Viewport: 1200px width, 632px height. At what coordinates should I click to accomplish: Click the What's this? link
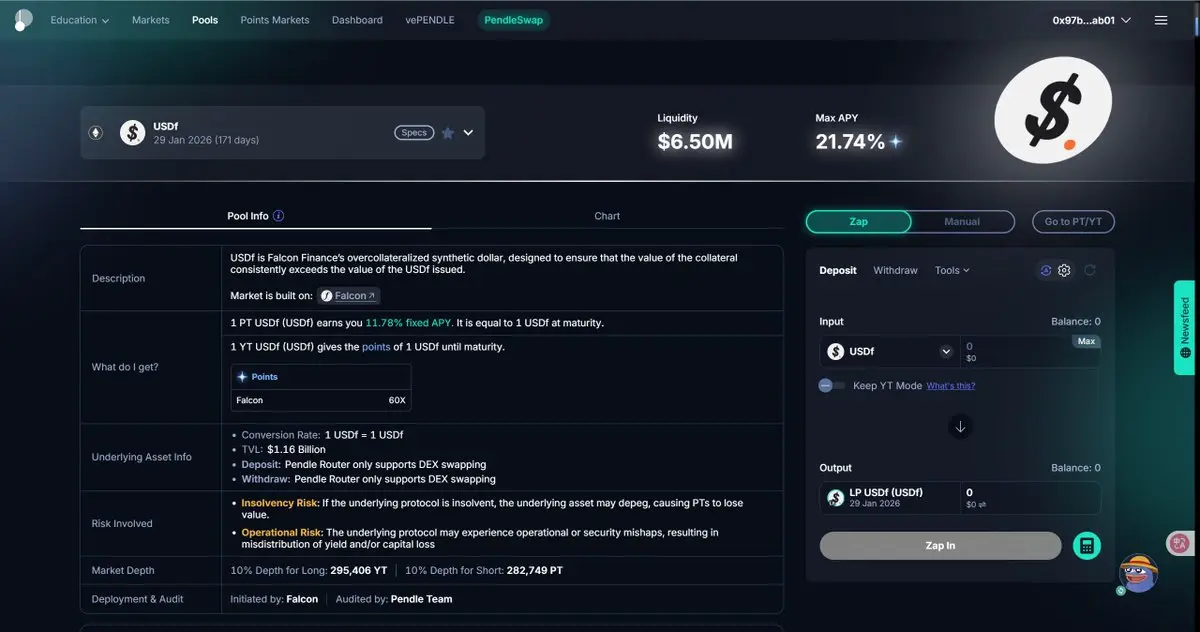pyautogui.click(x=951, y=385)
